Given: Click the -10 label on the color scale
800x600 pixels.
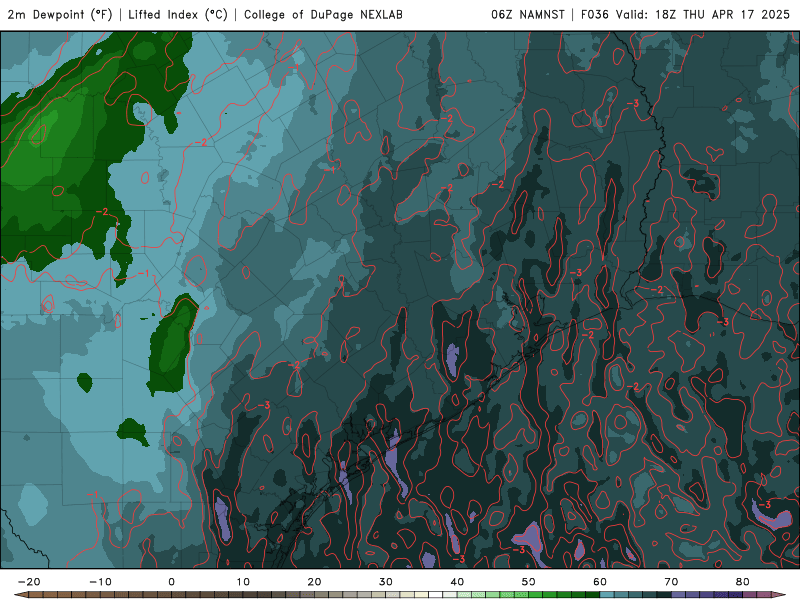Looking at the screenshot, I should (100, 582).
